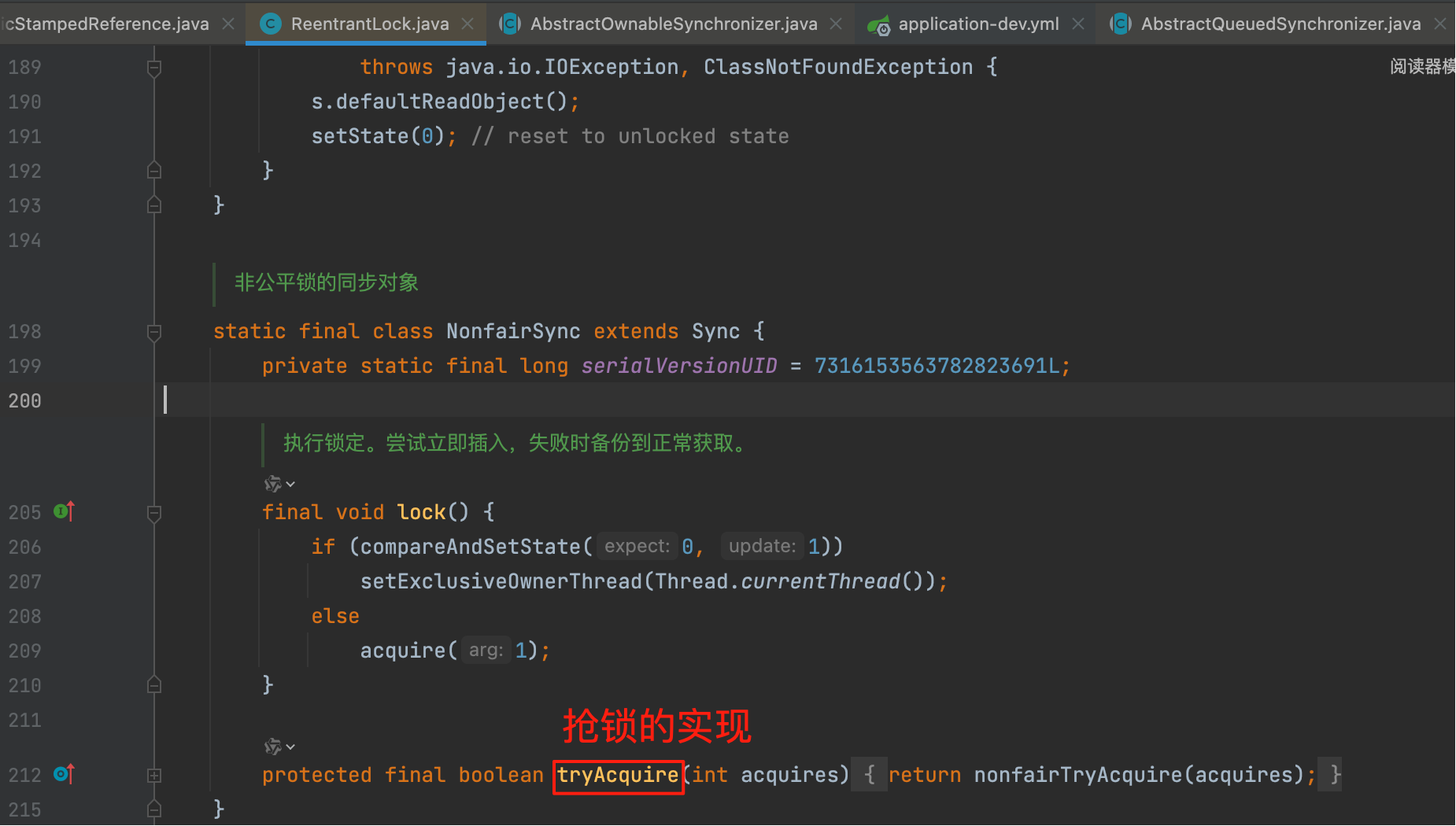Click s.defaultReadObject() on line 190

[x=439, y=101]
